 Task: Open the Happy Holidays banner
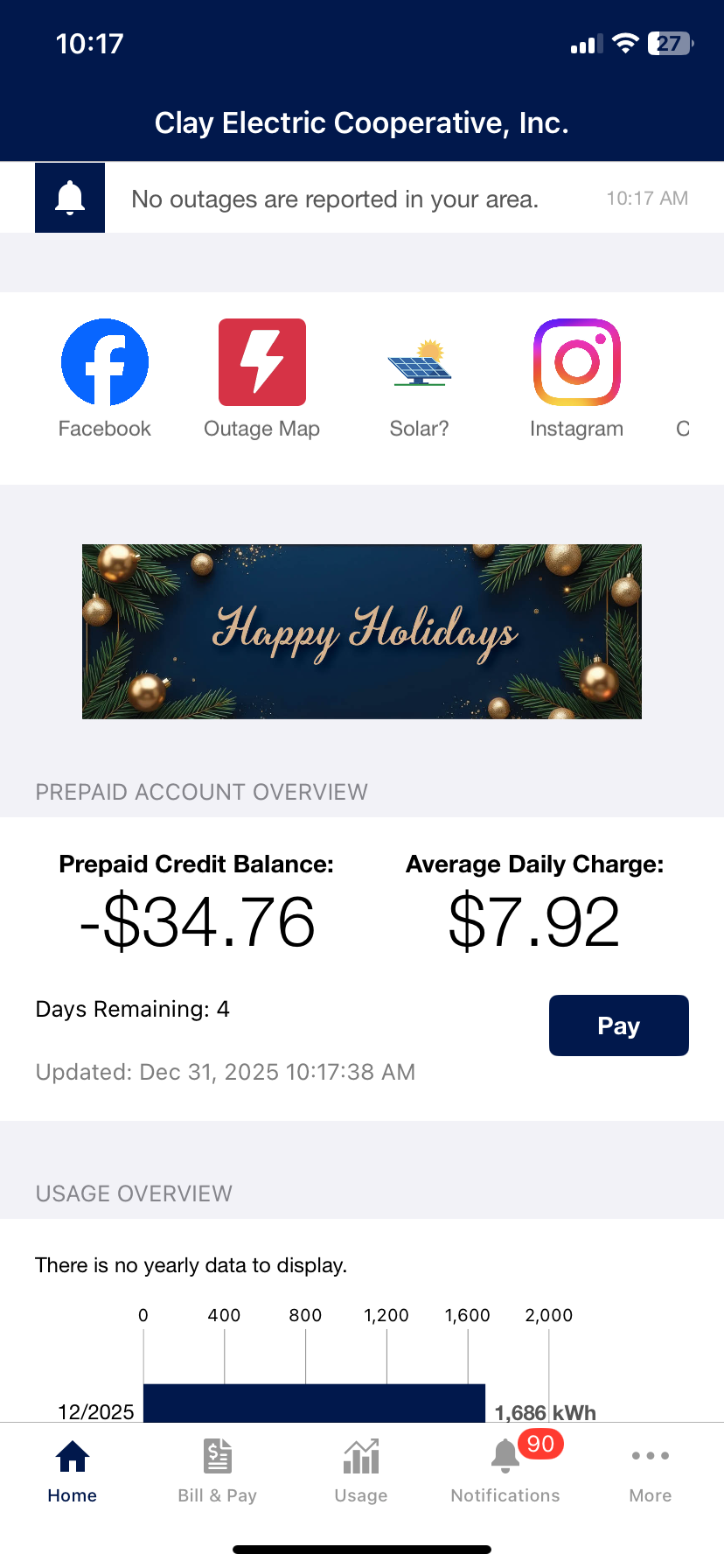pyautogui.click(x=362, y=632)
